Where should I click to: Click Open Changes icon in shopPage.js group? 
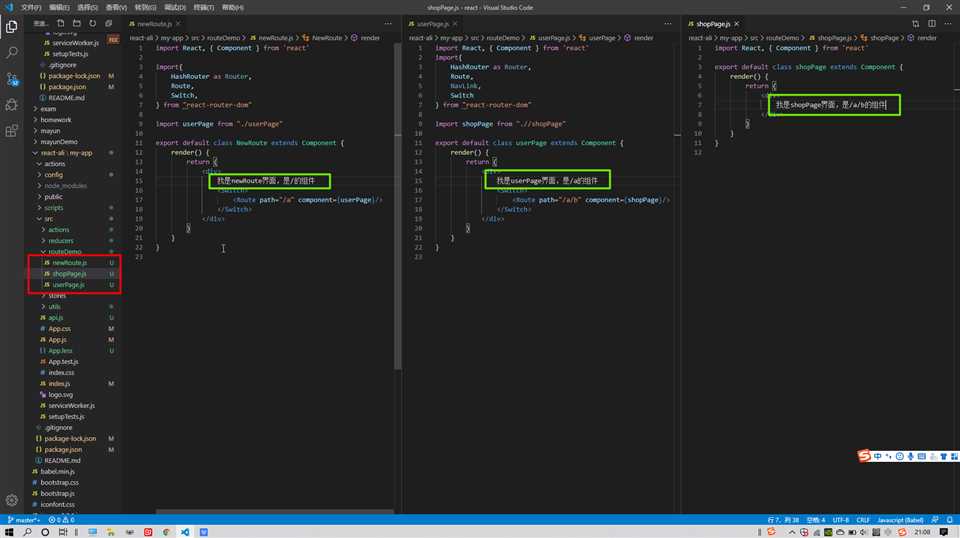point(915,24)
